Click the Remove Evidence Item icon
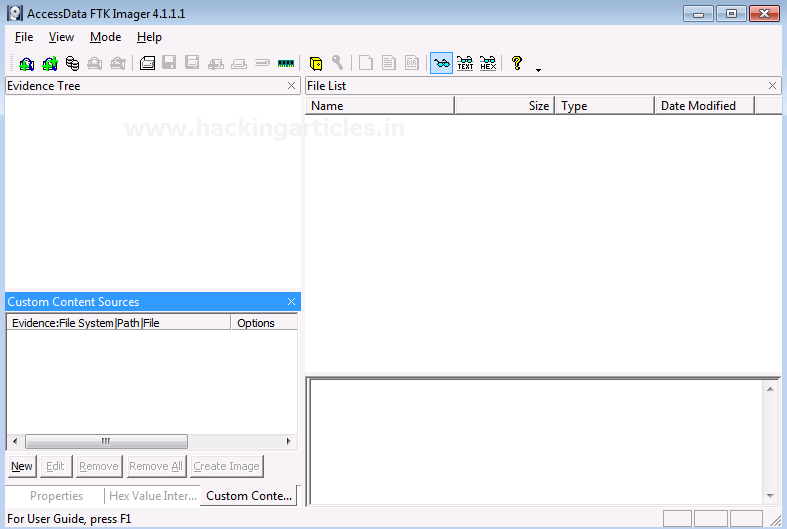This screenshot has width=787, height=529. [x=95, y=63]
